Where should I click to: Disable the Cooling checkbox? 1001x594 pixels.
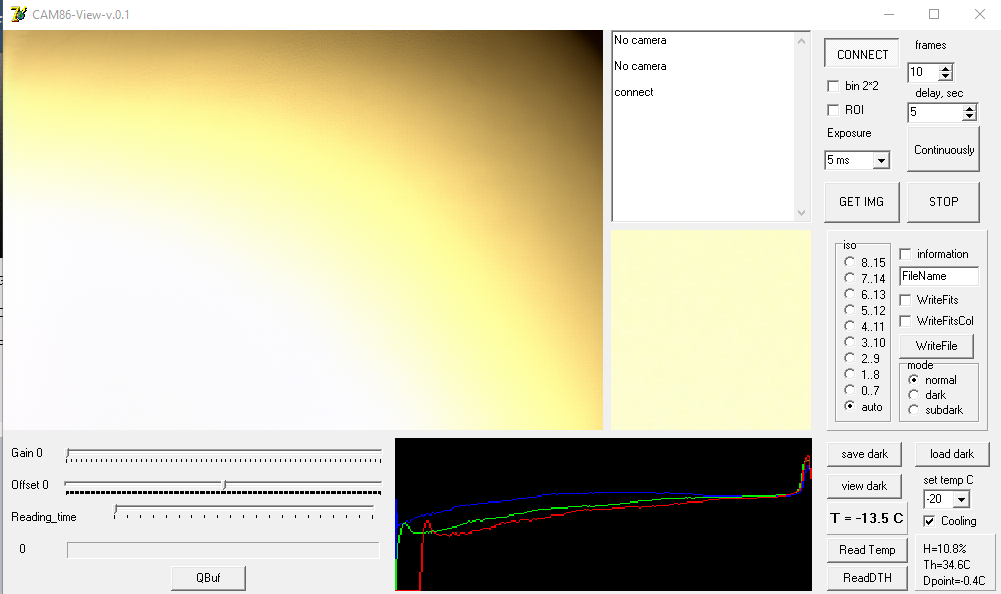coord(929,520)
